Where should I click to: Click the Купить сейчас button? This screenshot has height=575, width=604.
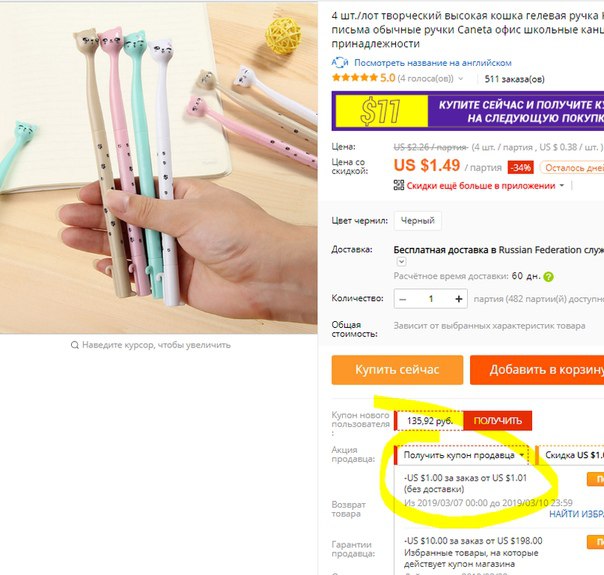(x=397, y=370)
